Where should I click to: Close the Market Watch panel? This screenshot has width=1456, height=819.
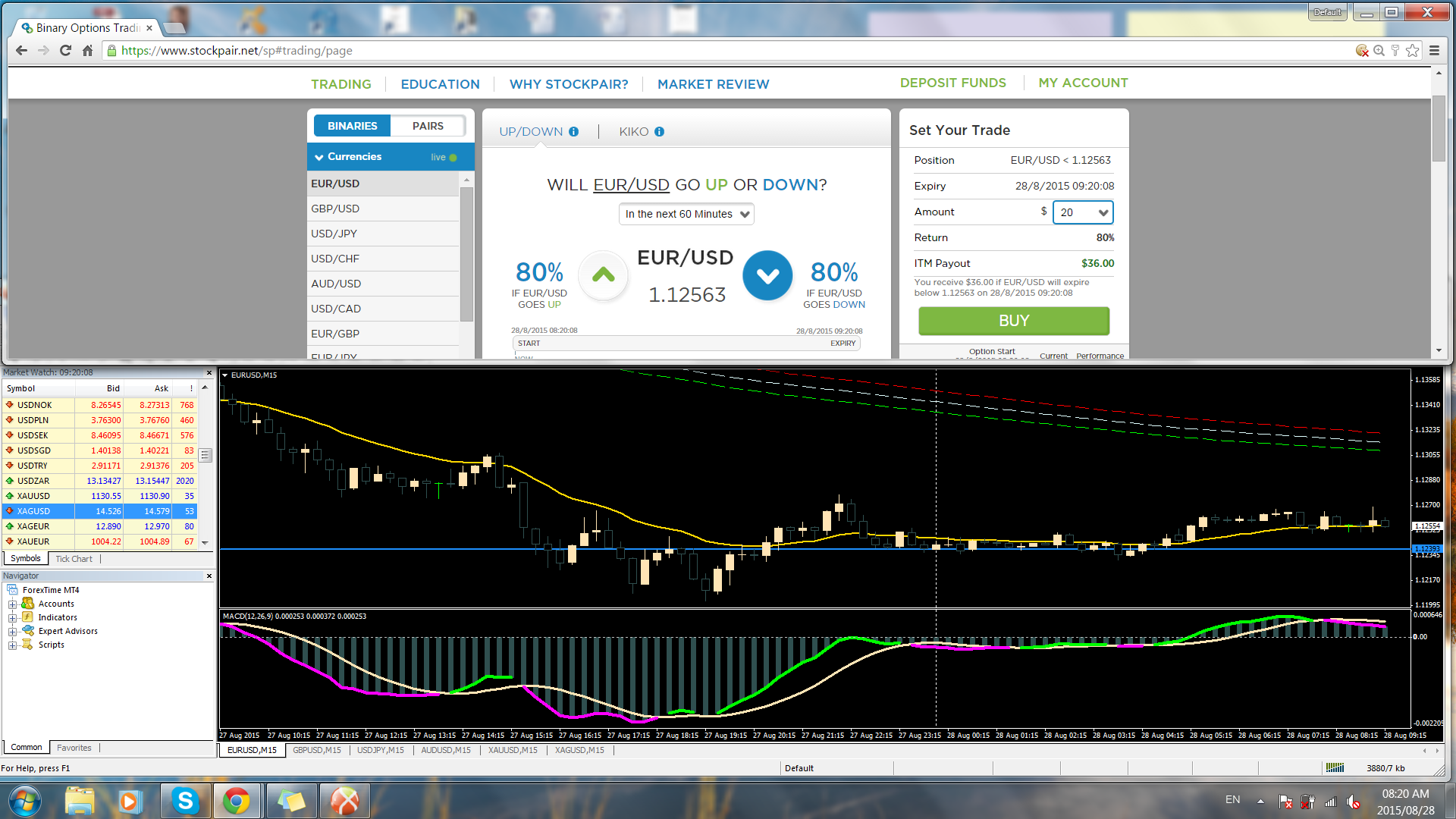coord(209,372)
